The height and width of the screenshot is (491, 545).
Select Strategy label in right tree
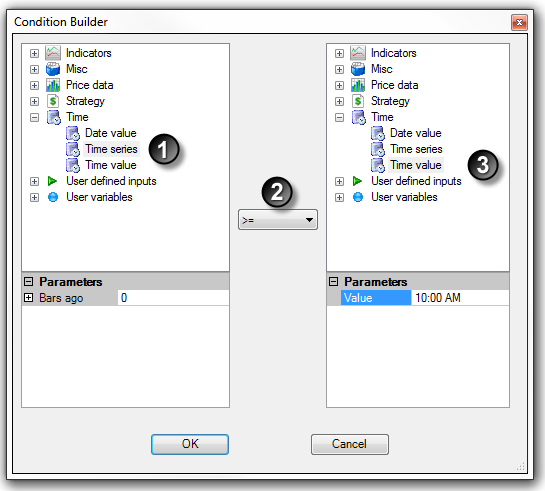coord(390,101)
